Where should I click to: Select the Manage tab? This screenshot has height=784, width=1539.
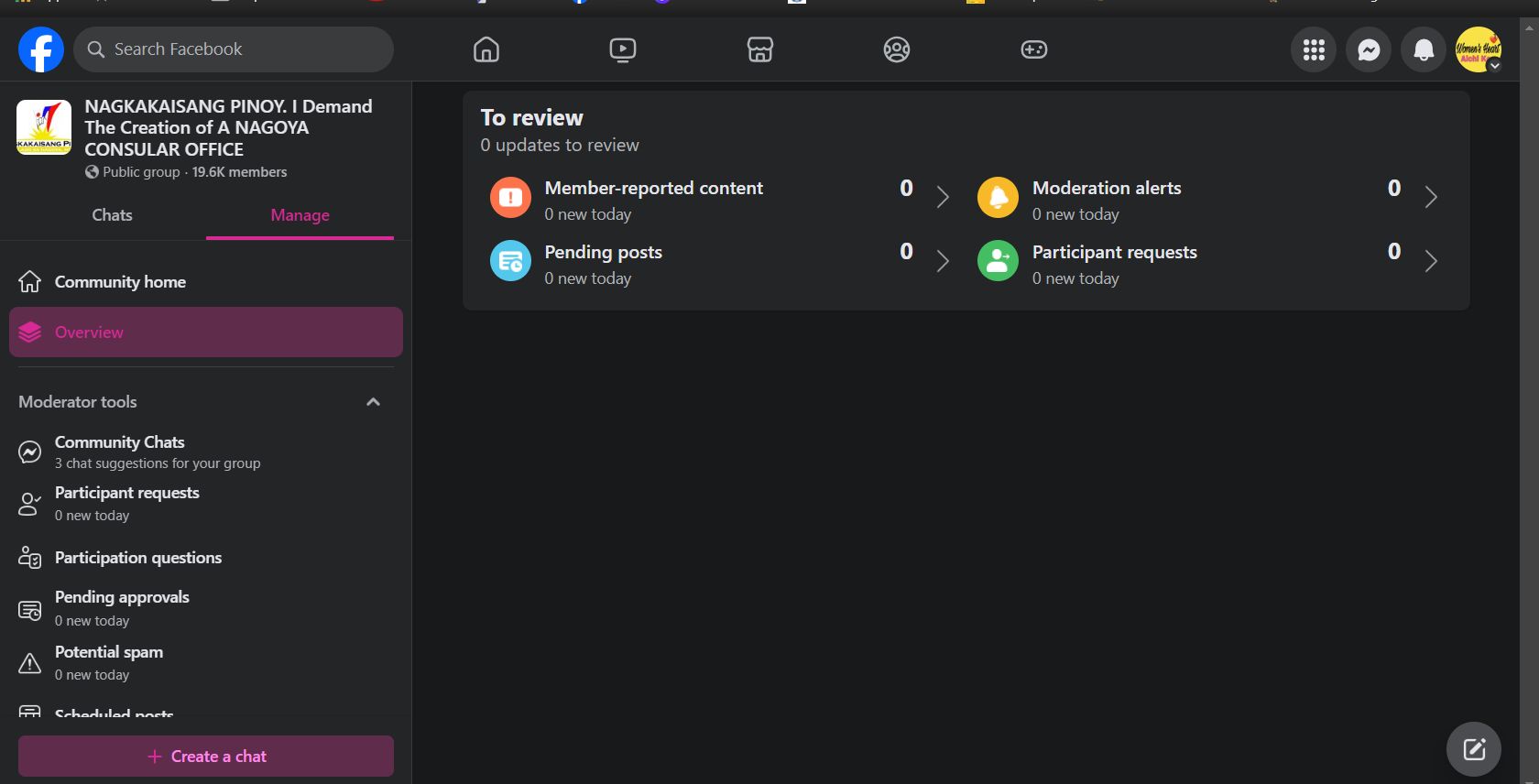[300, 215]
